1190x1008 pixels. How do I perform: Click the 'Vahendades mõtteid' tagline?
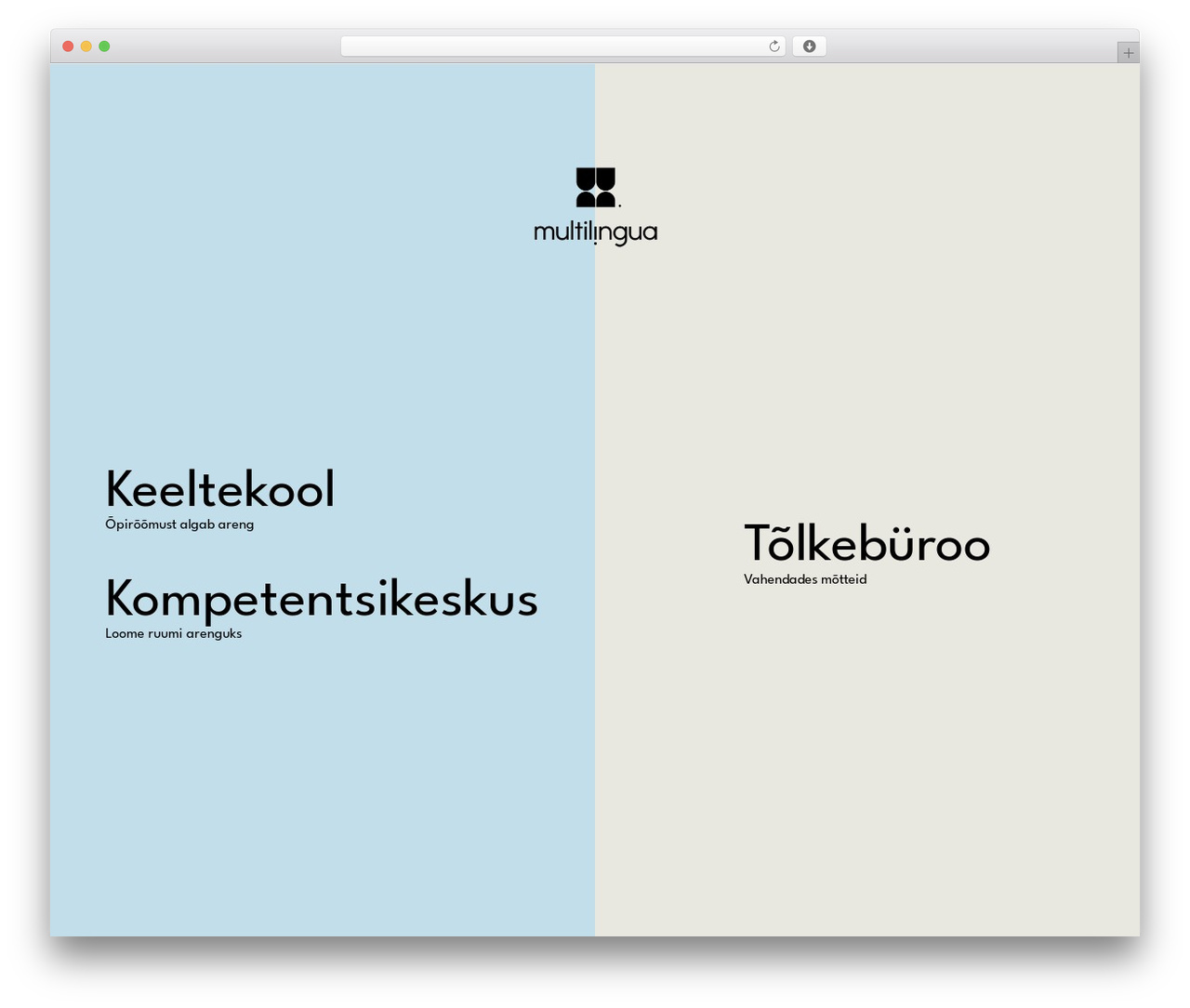pyautogui.click(x=805, y=579)
